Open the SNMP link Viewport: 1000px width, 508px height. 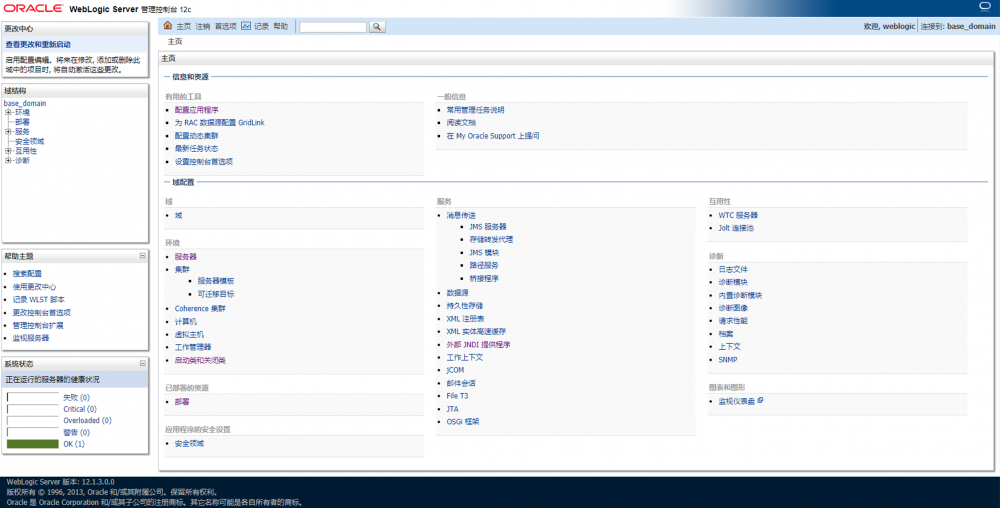tap(728, 360)
